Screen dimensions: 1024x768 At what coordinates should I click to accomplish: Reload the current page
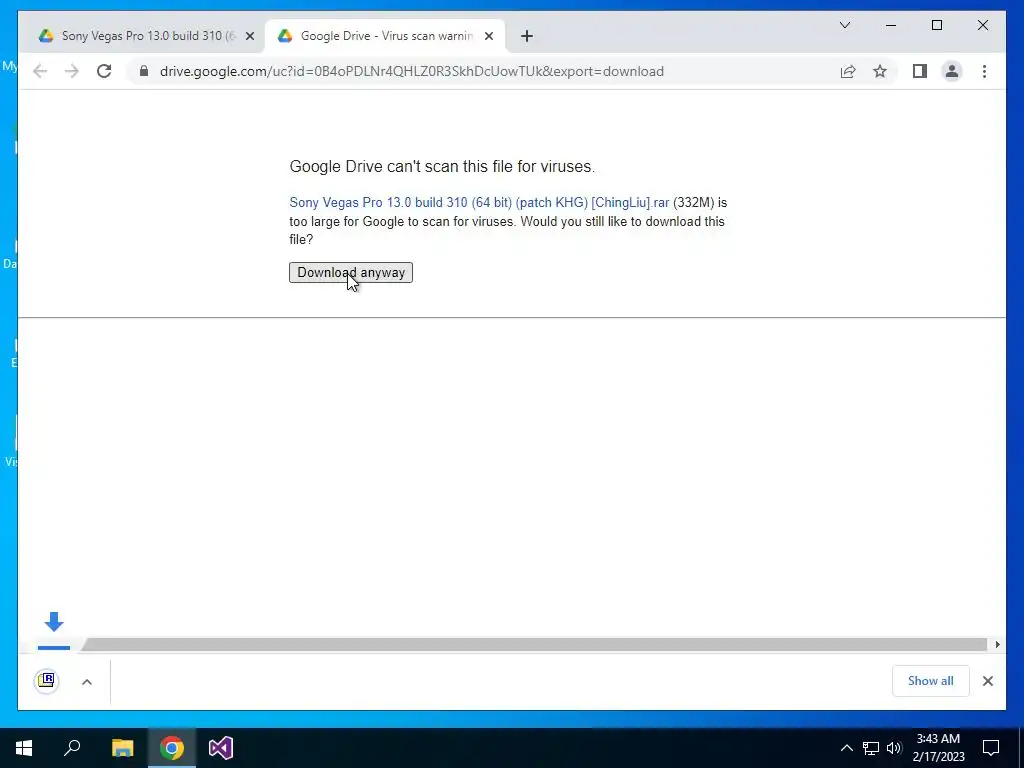(104, 71)
